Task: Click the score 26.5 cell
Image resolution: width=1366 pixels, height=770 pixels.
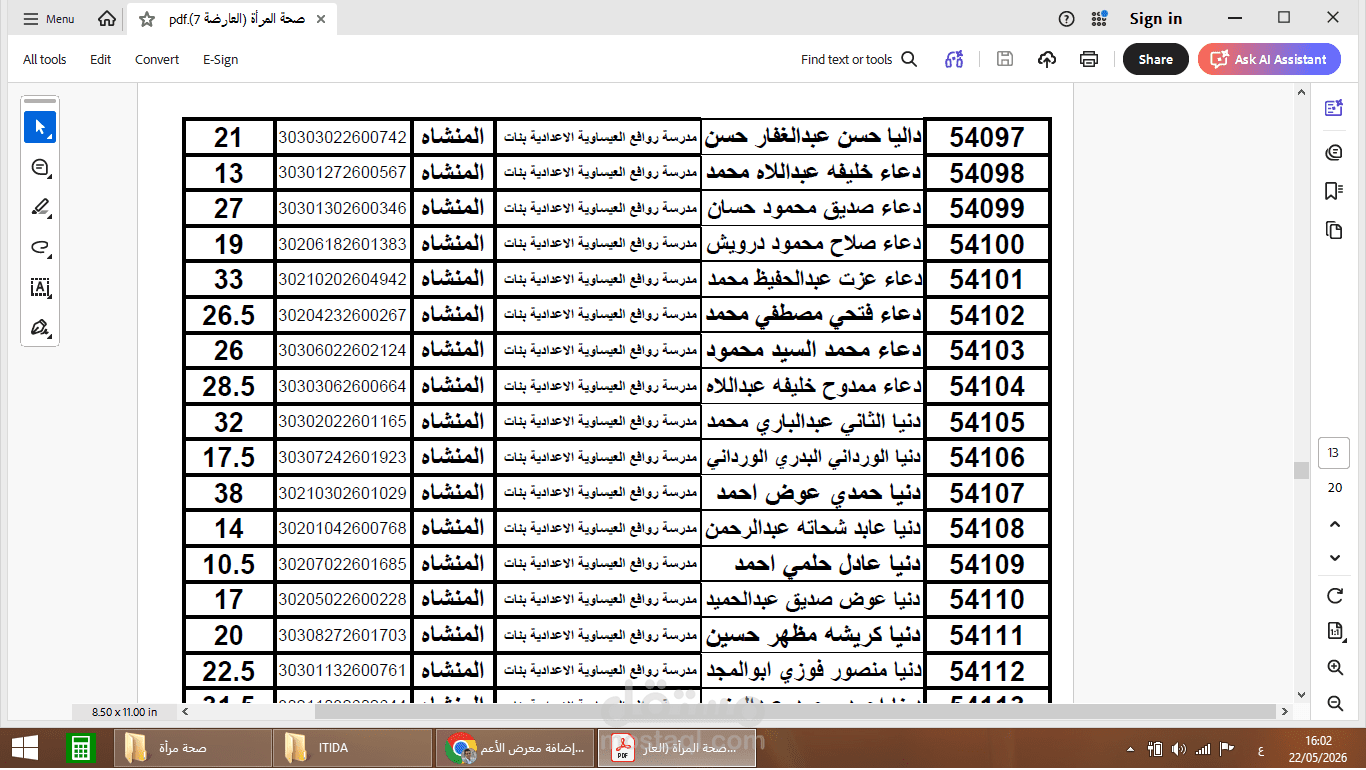Action: [229, 315]
